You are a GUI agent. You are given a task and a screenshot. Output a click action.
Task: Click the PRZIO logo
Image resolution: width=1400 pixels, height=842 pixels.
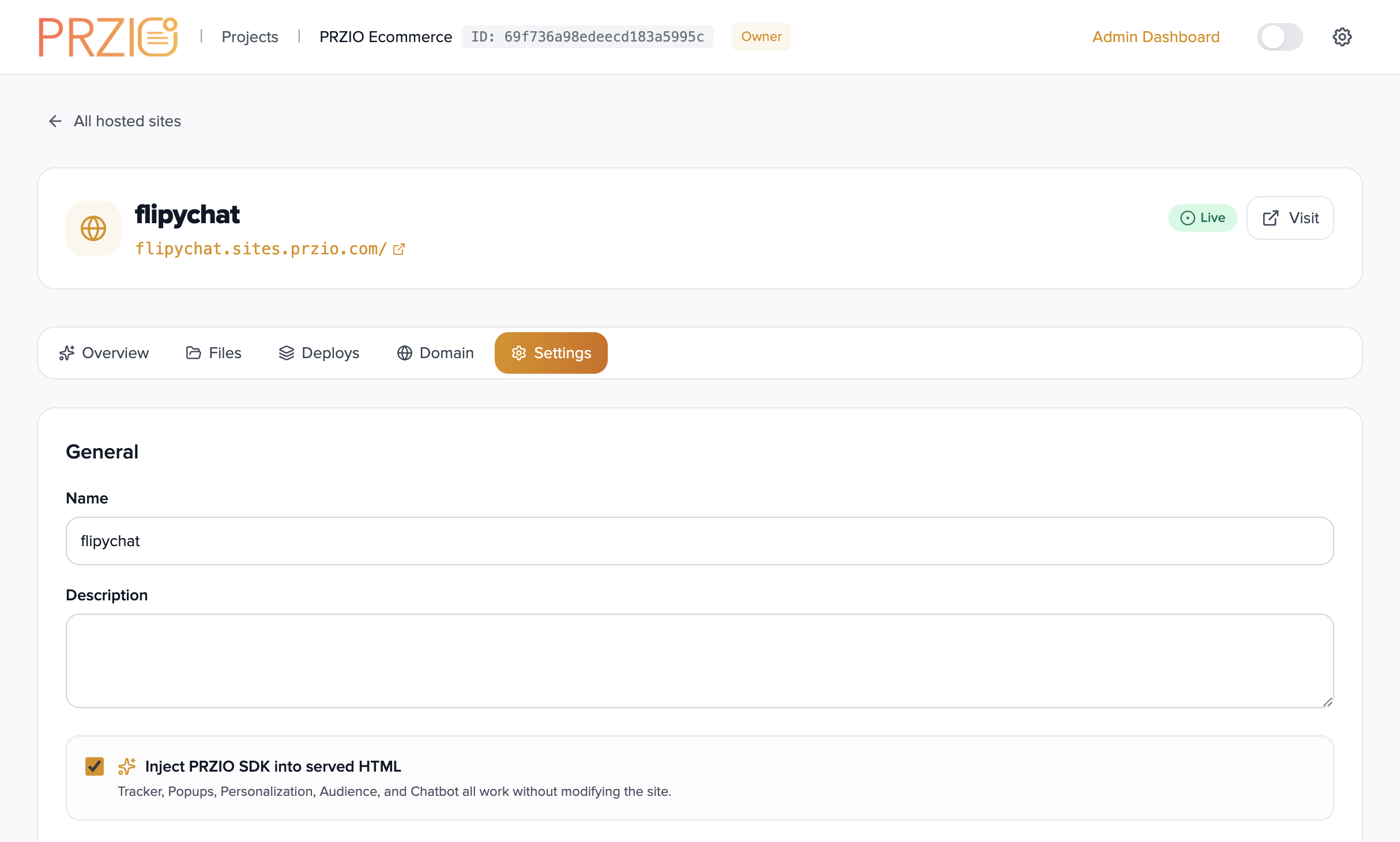(x=108, y=37)
